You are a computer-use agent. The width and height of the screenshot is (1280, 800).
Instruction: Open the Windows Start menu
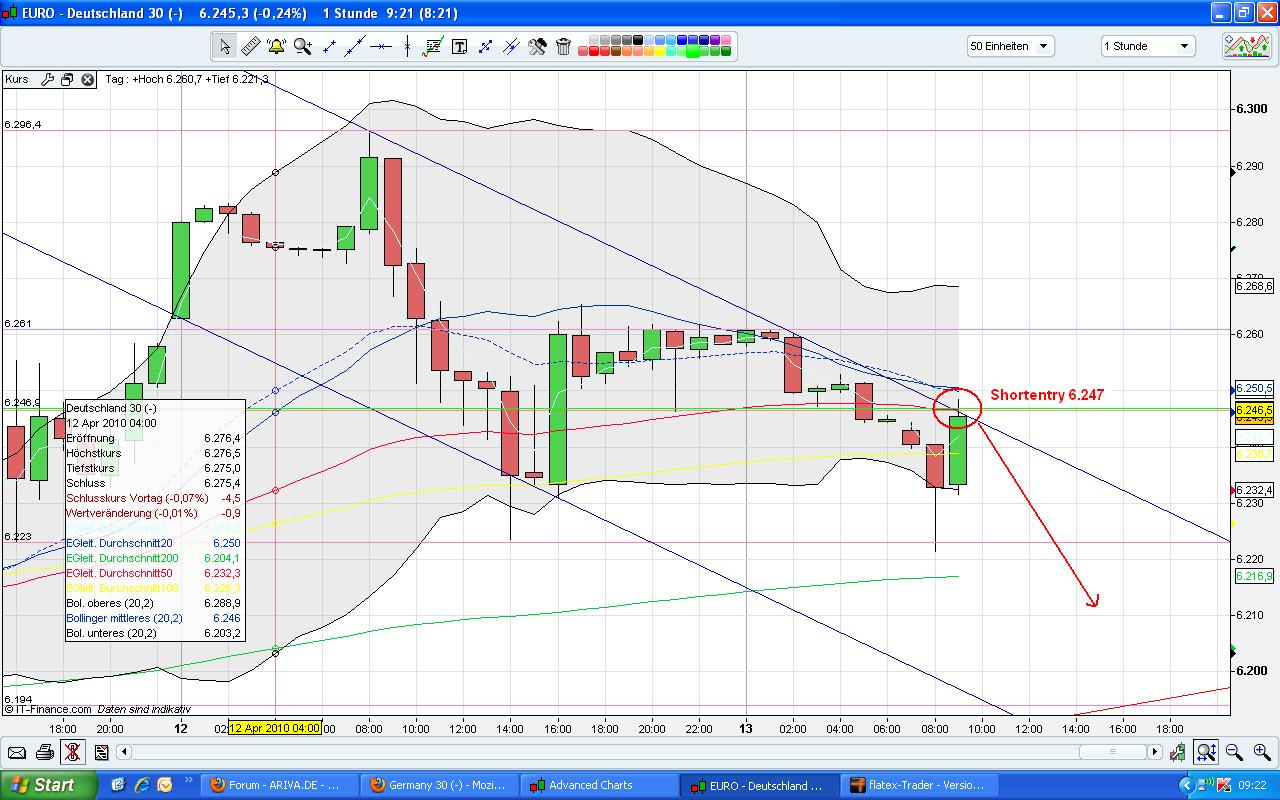[x=48, y=785]
